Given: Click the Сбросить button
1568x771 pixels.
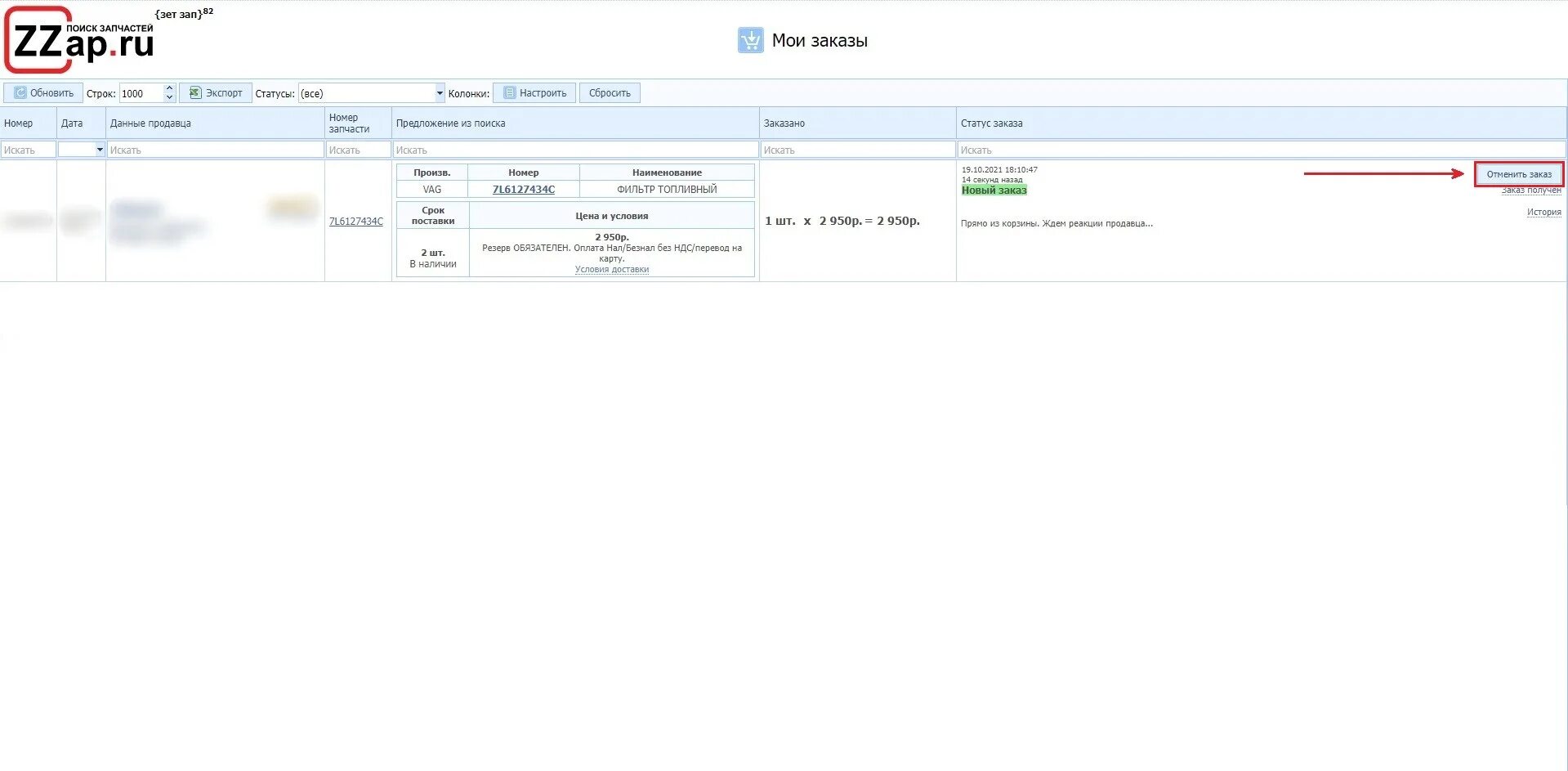Looking at the screenshot, I should coord(610,93).
